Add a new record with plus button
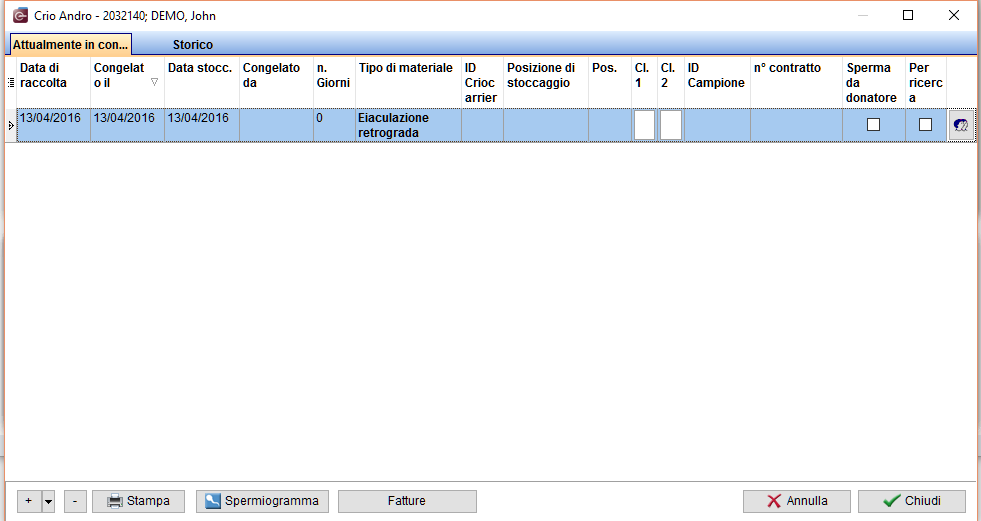The width and height of the screenshot is (981, 521). 29,502
